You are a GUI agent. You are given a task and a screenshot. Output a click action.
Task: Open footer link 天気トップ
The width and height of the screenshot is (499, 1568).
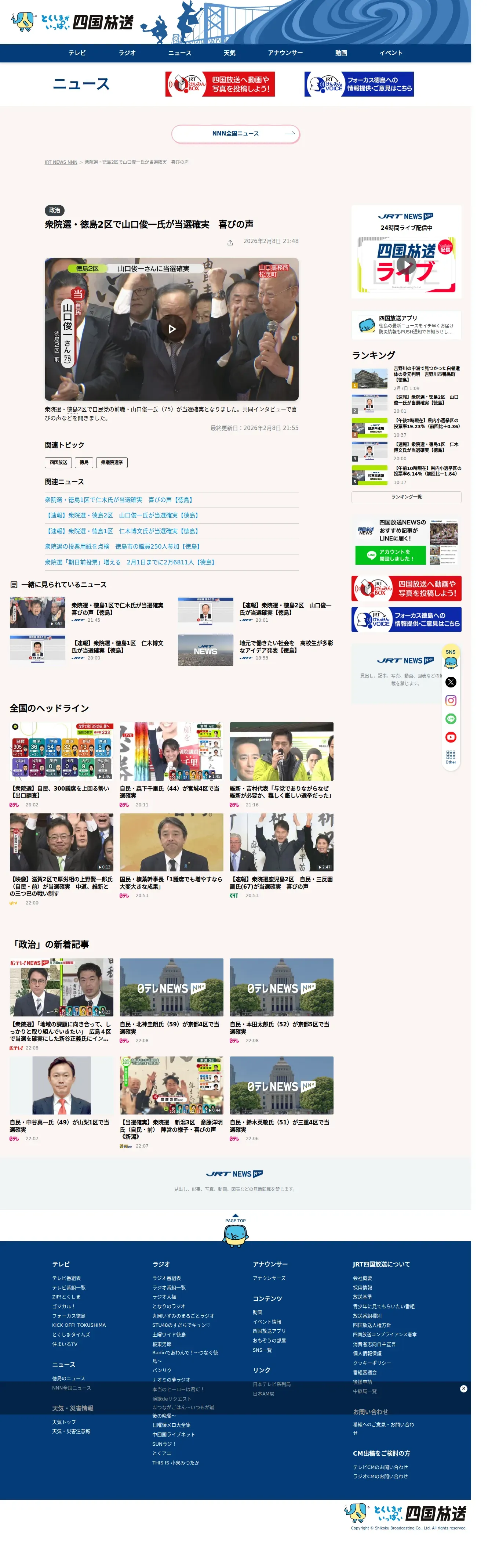click(64, 1423)
